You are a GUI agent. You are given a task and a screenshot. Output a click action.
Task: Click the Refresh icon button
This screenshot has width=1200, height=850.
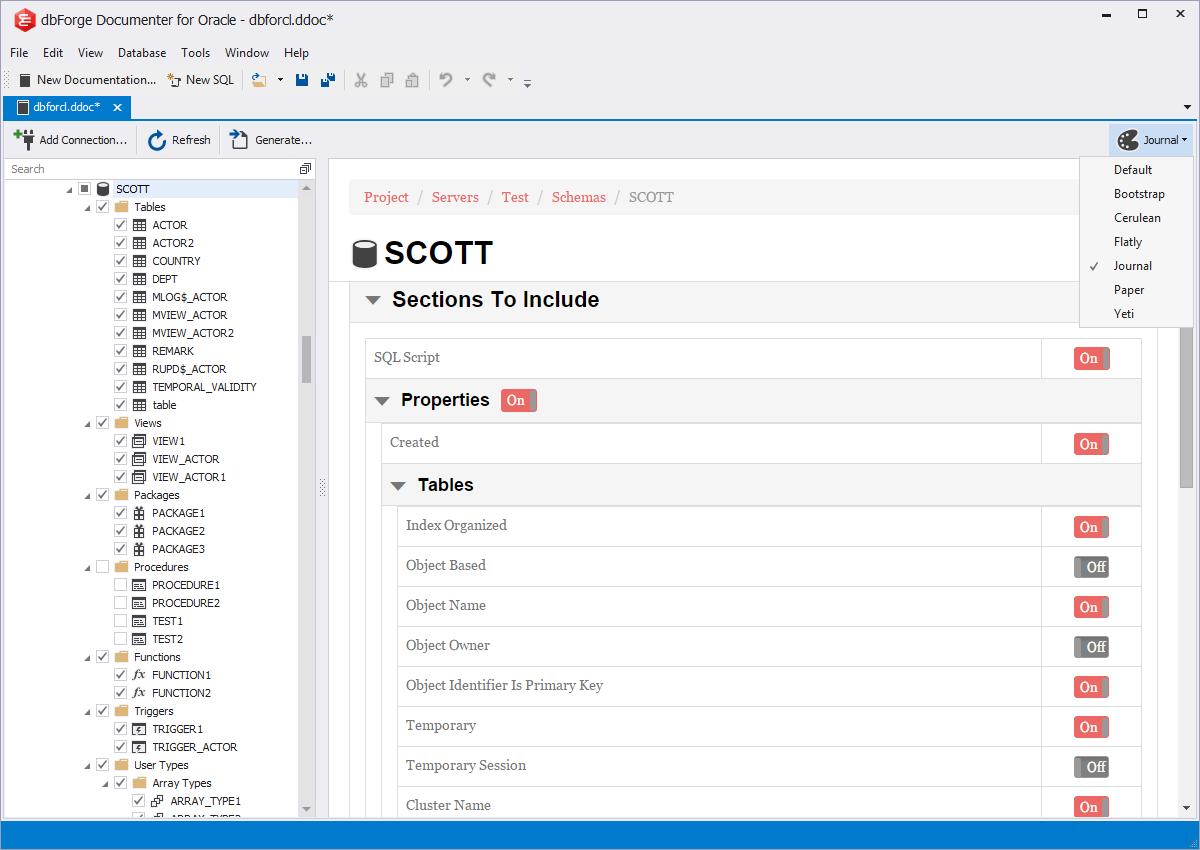tap(157, 140)
